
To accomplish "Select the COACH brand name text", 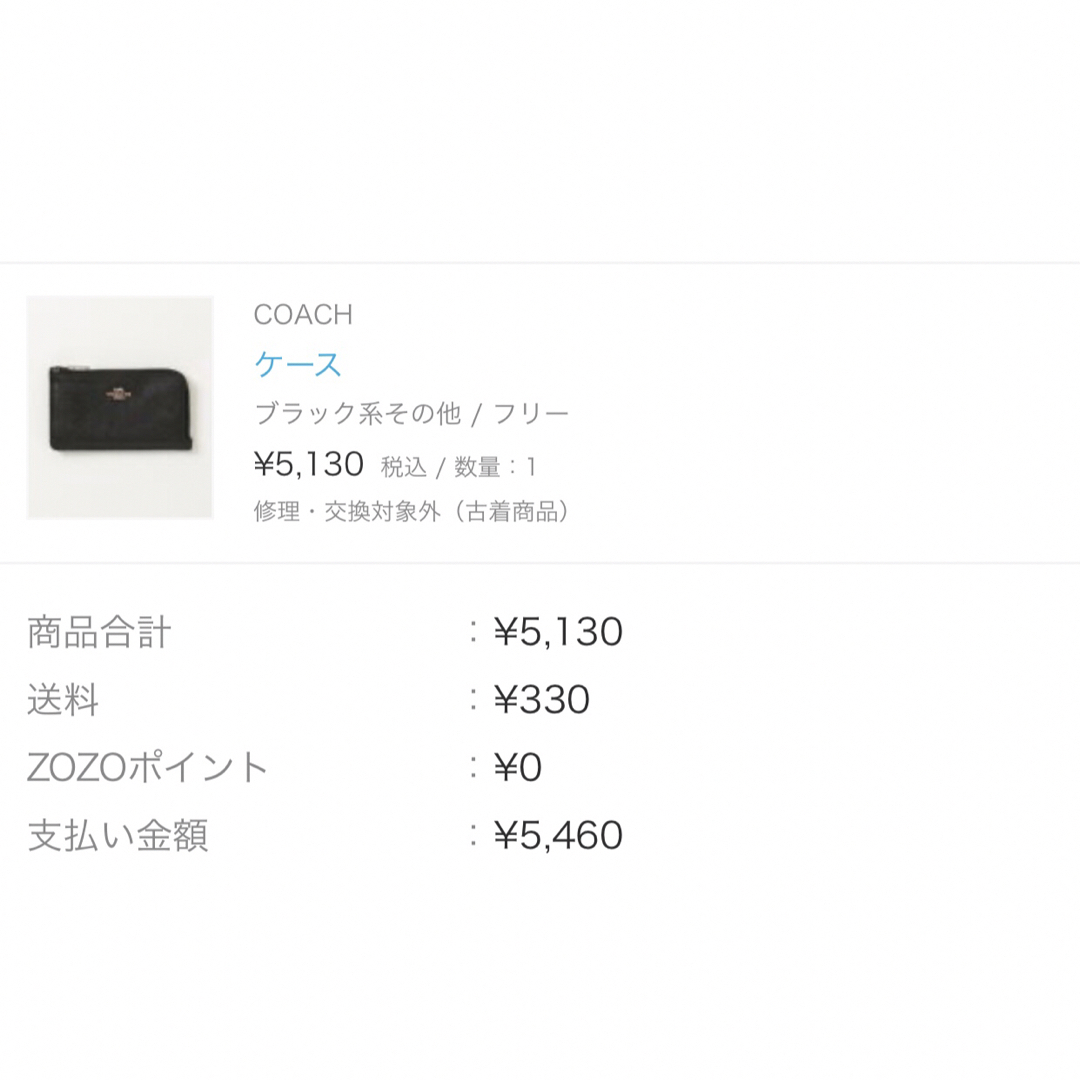I will [x=303, y=315].
